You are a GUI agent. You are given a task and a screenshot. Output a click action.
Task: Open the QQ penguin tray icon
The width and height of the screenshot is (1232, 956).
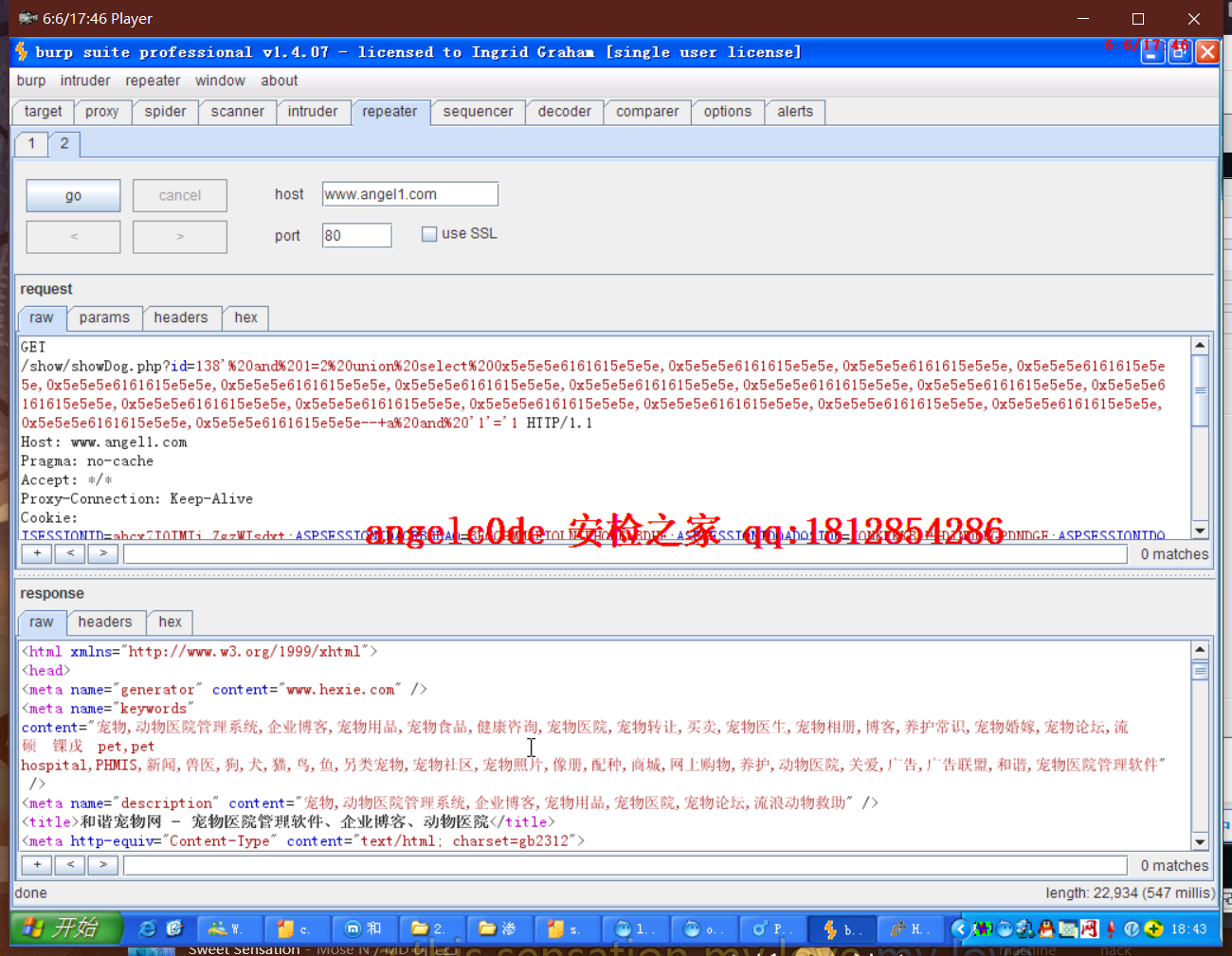tap(1046, 929)
